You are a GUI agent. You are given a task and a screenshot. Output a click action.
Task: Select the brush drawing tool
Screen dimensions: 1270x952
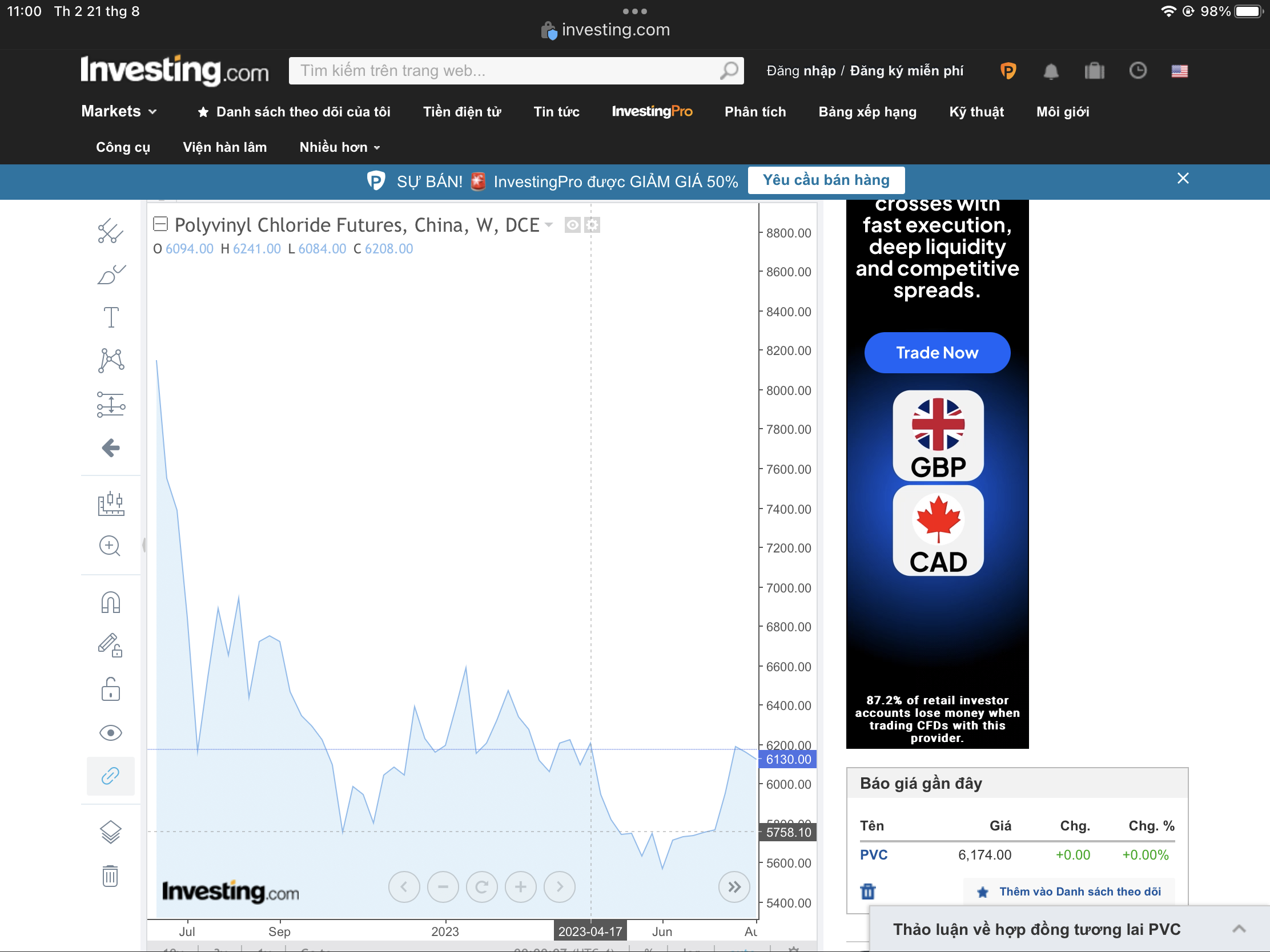[x=110, y=275]
